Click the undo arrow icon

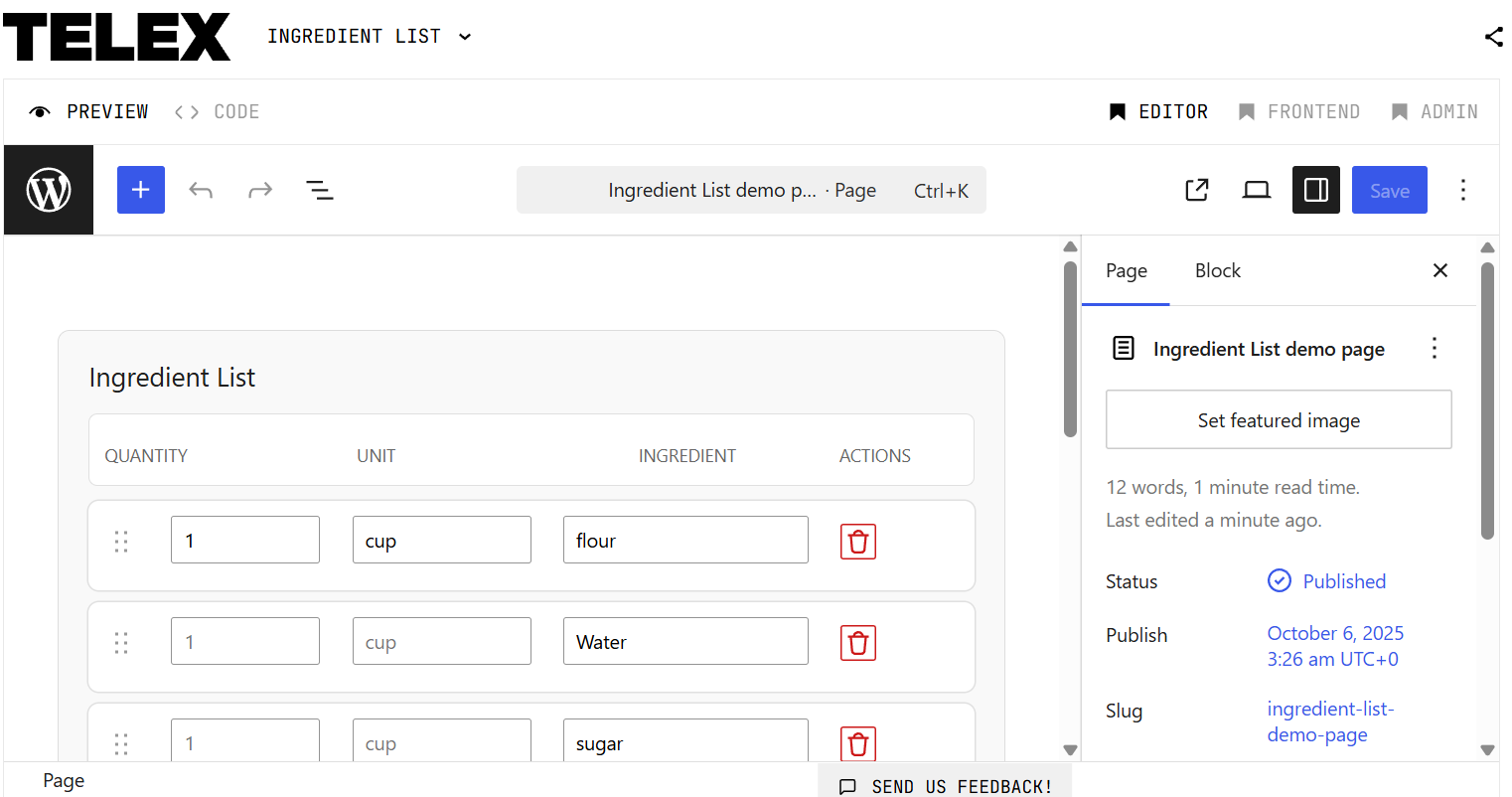(x=201, y=190)
